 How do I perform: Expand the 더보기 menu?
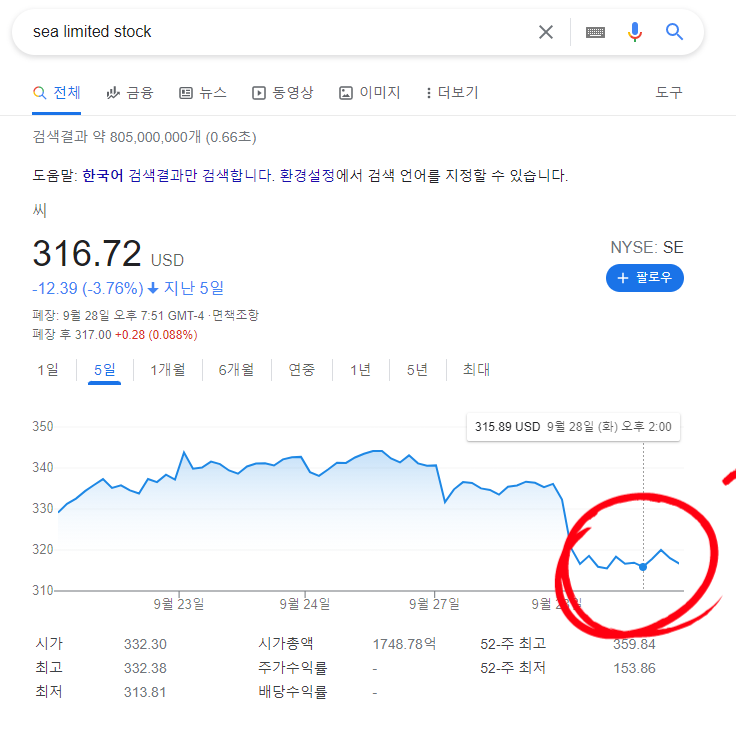click(x=452, y=93)
